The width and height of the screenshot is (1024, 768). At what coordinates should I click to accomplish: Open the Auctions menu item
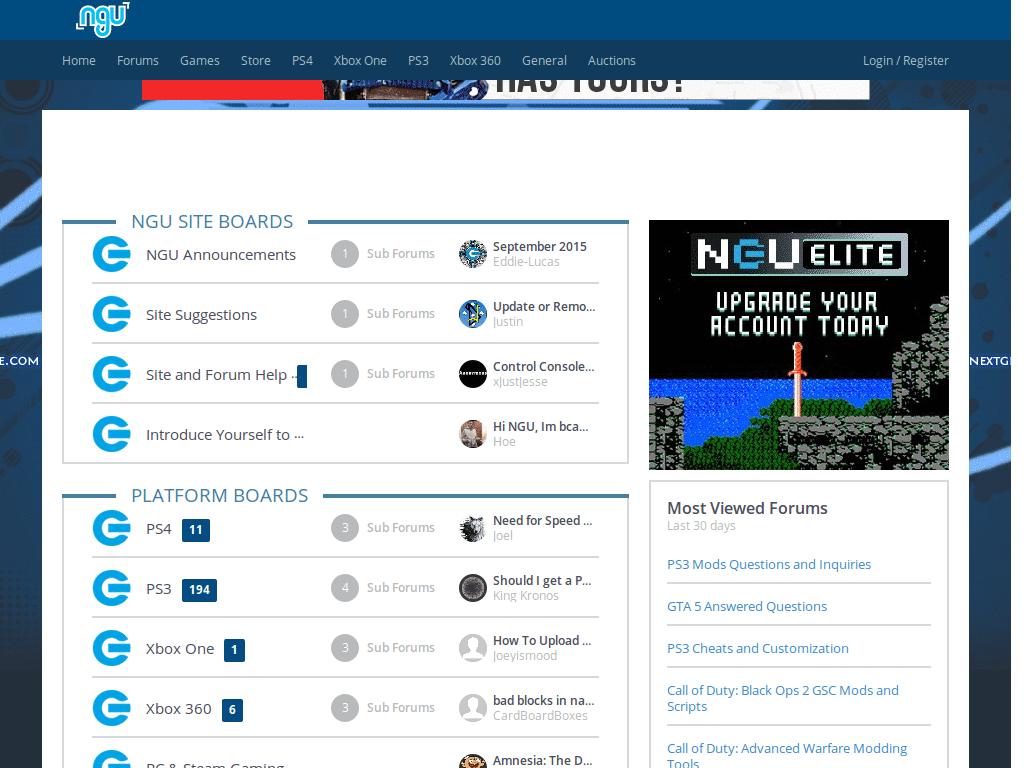pos(611,61)
